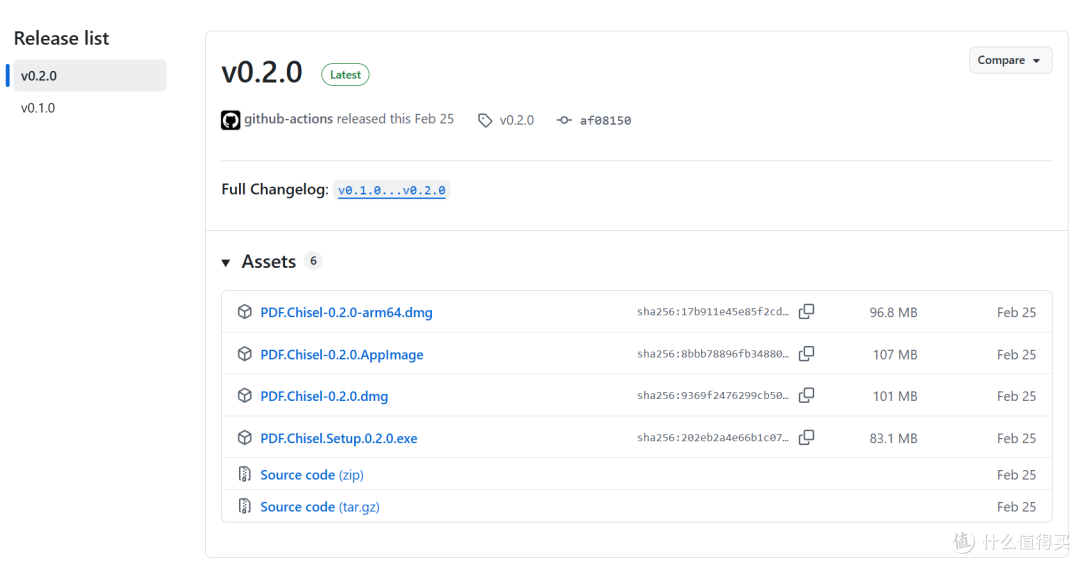The image size is (1080, 564).
Task: Copy sha256 of the Setup exe asset
Action: pos(806,437)
